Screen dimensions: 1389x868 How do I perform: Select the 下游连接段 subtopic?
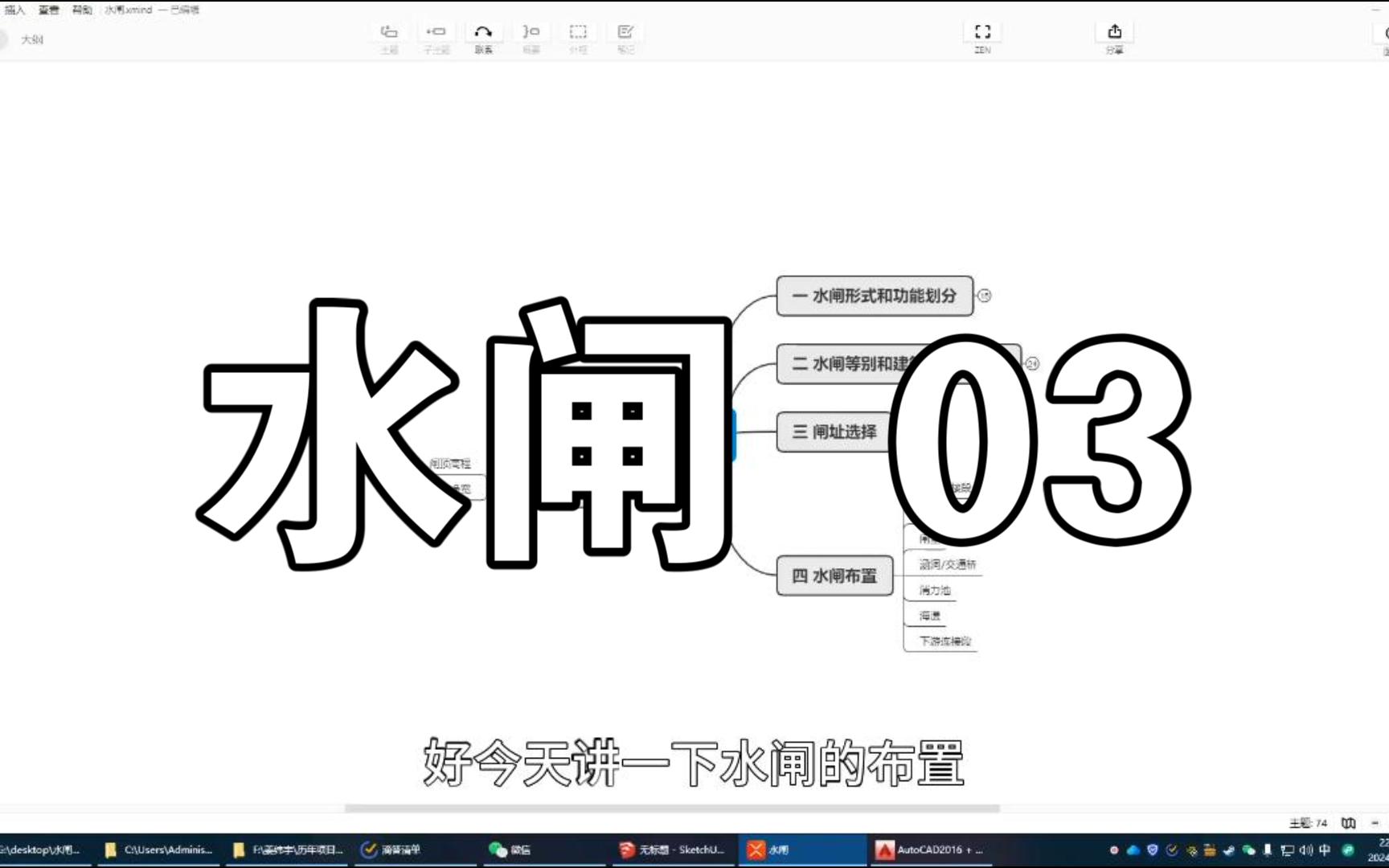click(x=945, y=641)
